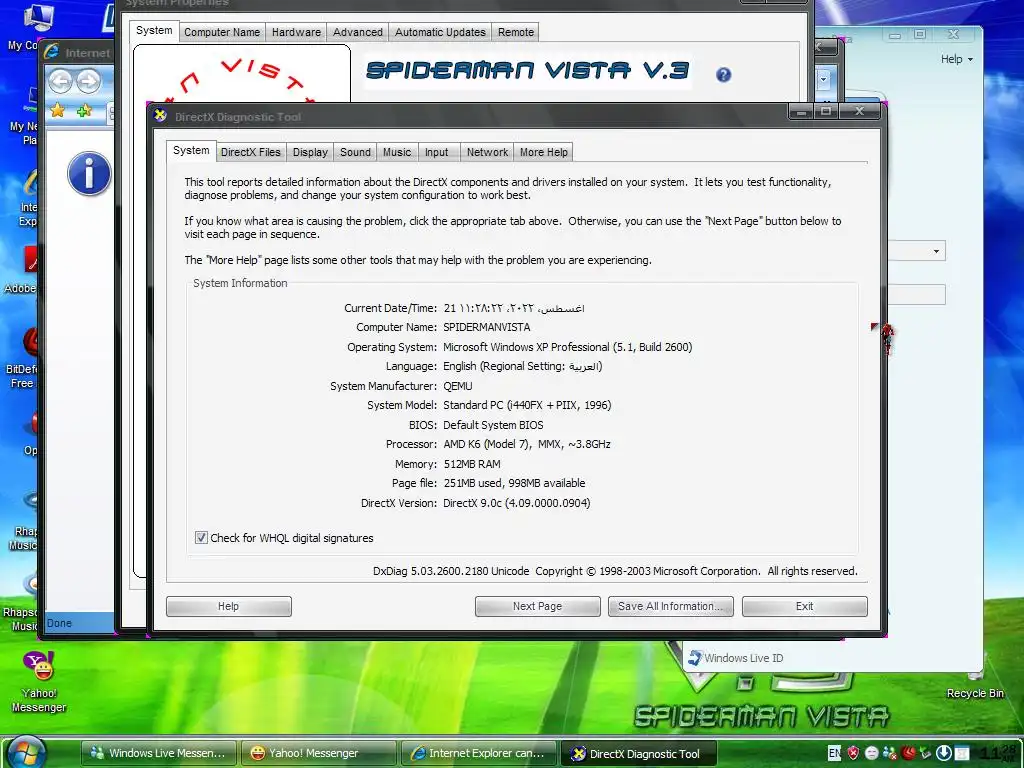Click the Exit button in DxDiag
The width and height of the screenshot is (1024, 768).
click(805, 606)
